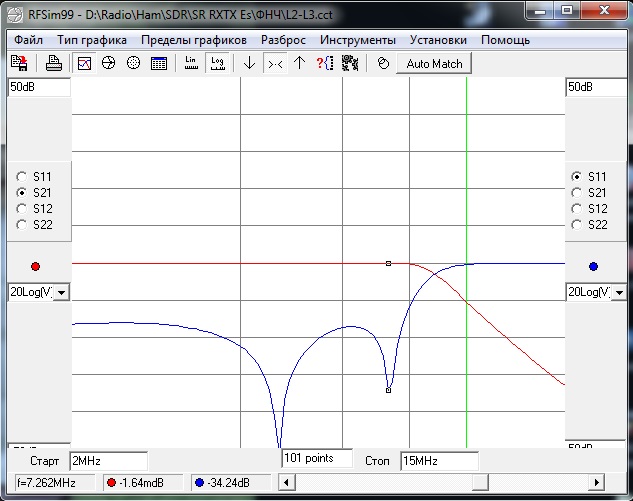This screenshot has width=633, height=501.
Task: Click the up arrow marker icon
Action: pos(299,63)
